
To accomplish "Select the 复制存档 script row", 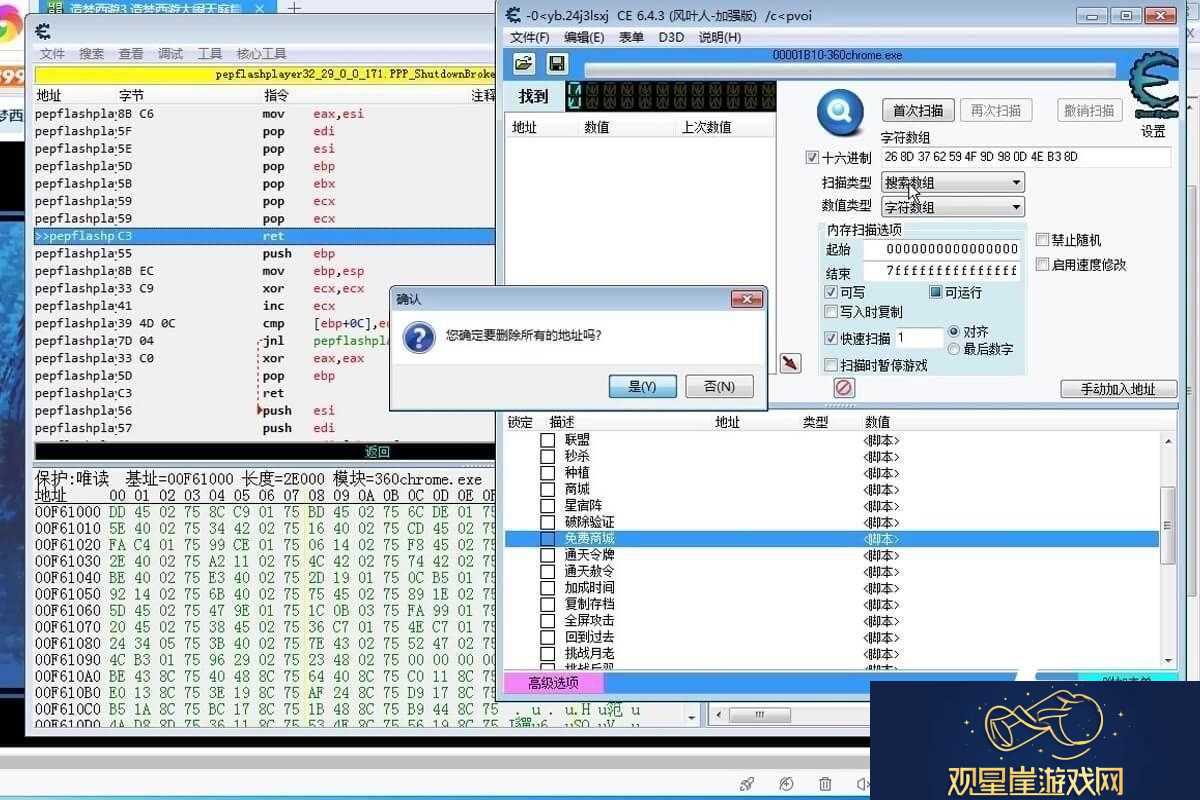I will pyautogui.click(x=832, y=604).
